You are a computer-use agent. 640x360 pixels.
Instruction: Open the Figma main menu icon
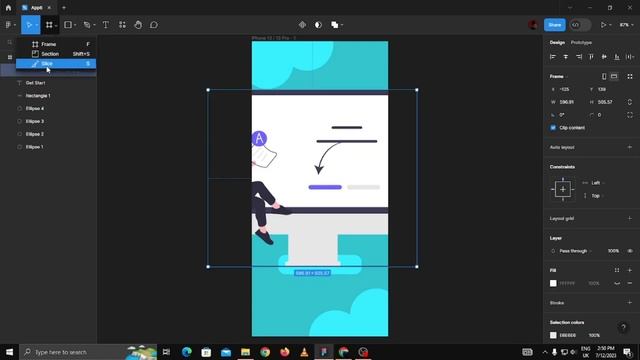click(8, 25)
